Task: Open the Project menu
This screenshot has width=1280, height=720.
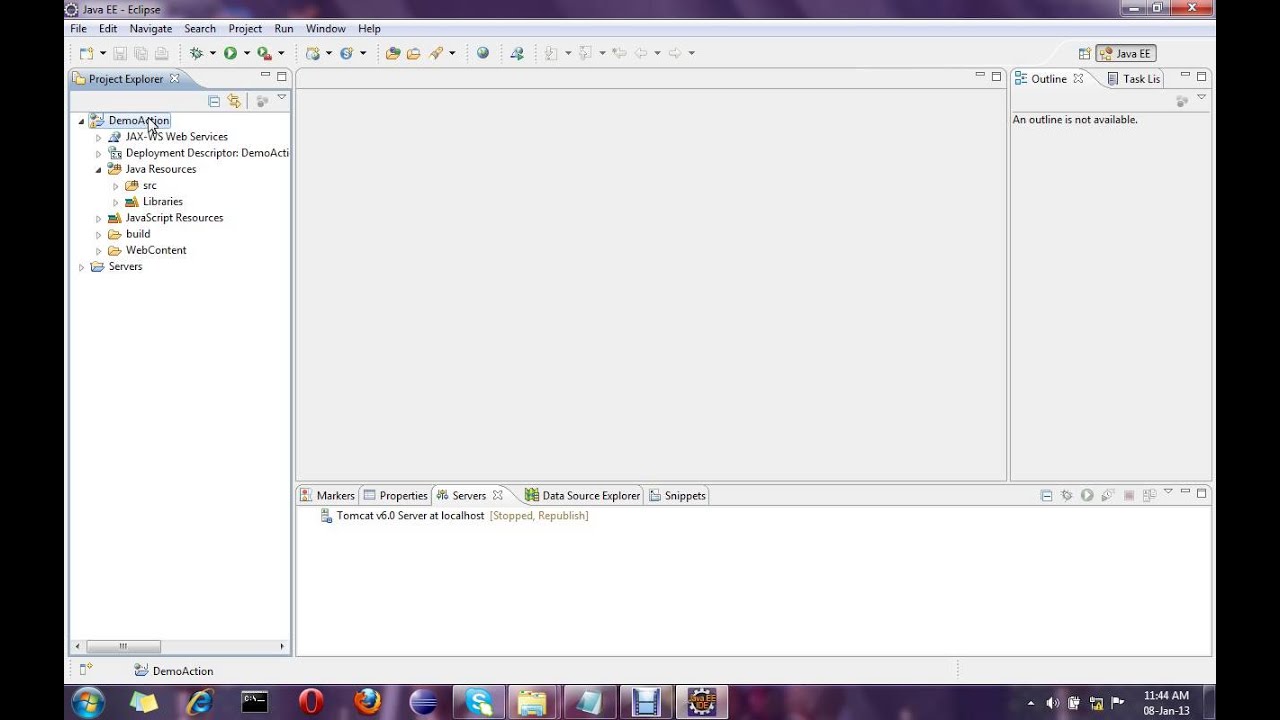Action: coord(245,29)
